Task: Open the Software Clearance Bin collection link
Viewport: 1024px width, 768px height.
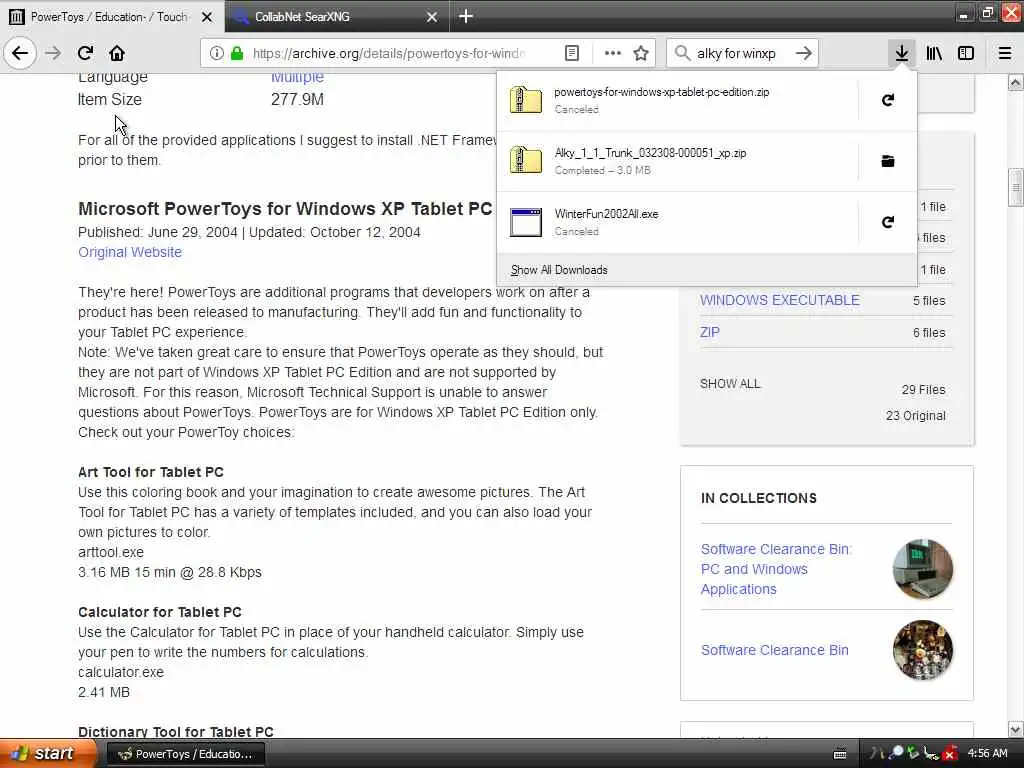Action: (x=775, y=650)
